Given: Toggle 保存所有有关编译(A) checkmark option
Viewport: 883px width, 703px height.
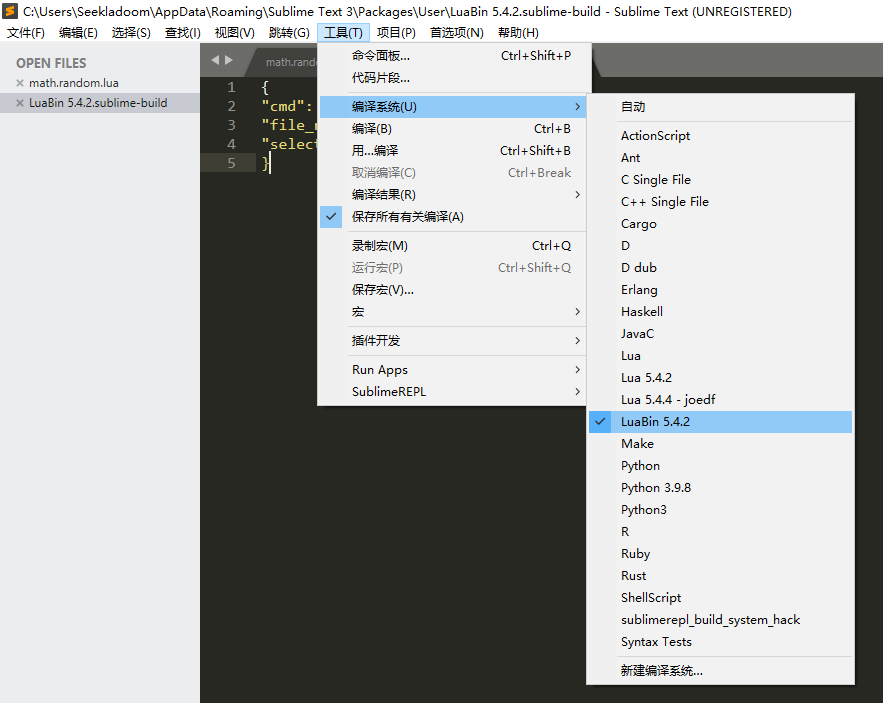Looking at the screenshot, I should point(453,217).
